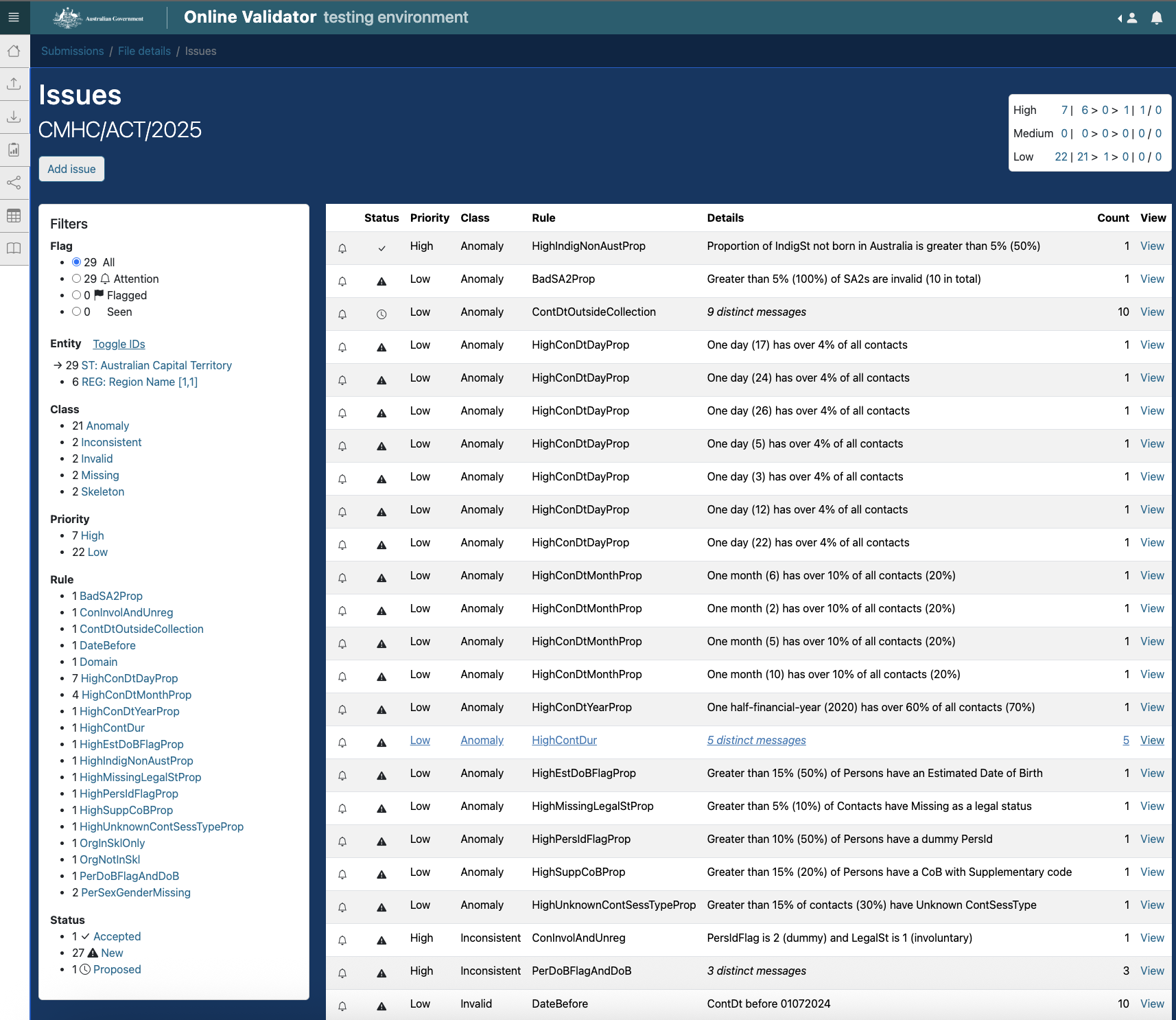Go to File details breadcrumb

tap(144, 51)
